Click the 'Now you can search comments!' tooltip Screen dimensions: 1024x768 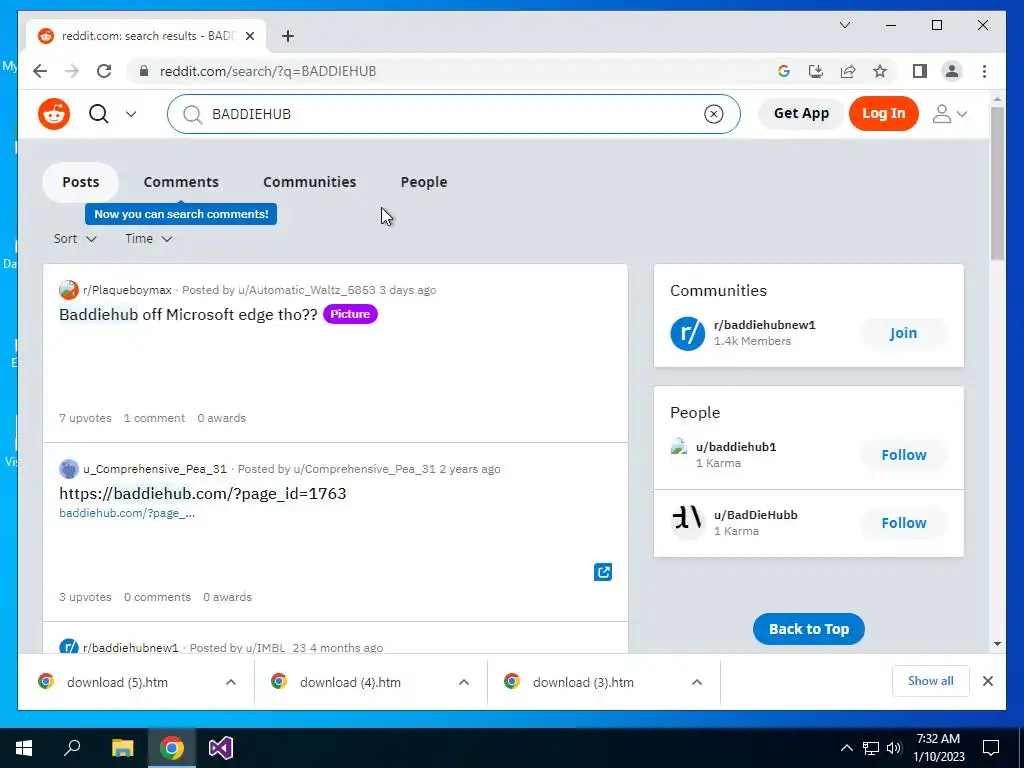[181, 214]
